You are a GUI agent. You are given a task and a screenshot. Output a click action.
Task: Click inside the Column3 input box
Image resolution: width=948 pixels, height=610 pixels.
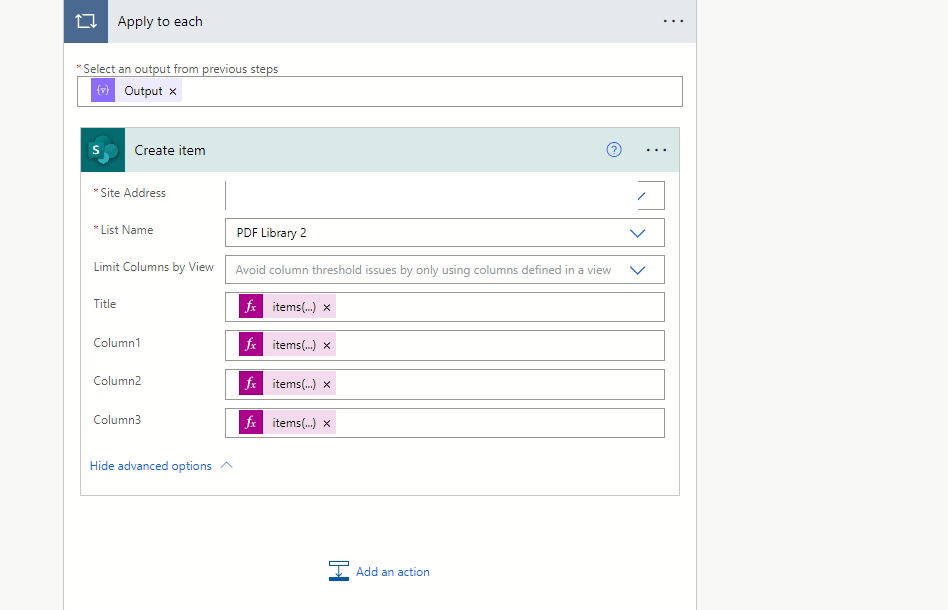[x=444, y=423]
